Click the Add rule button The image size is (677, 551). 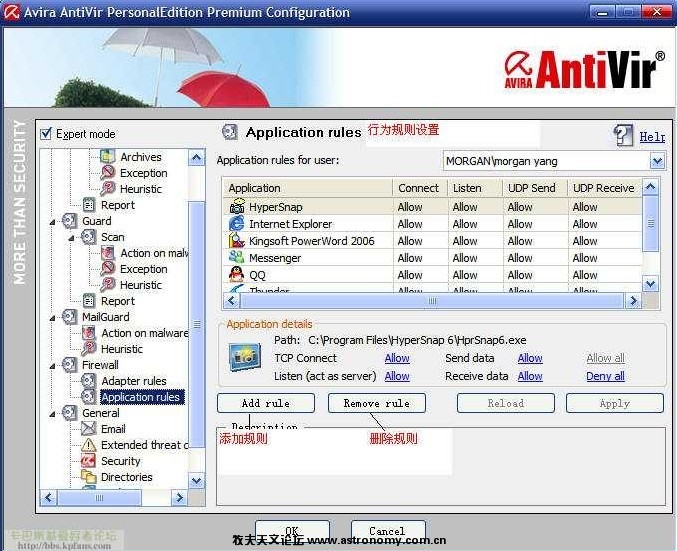(266, 403)
